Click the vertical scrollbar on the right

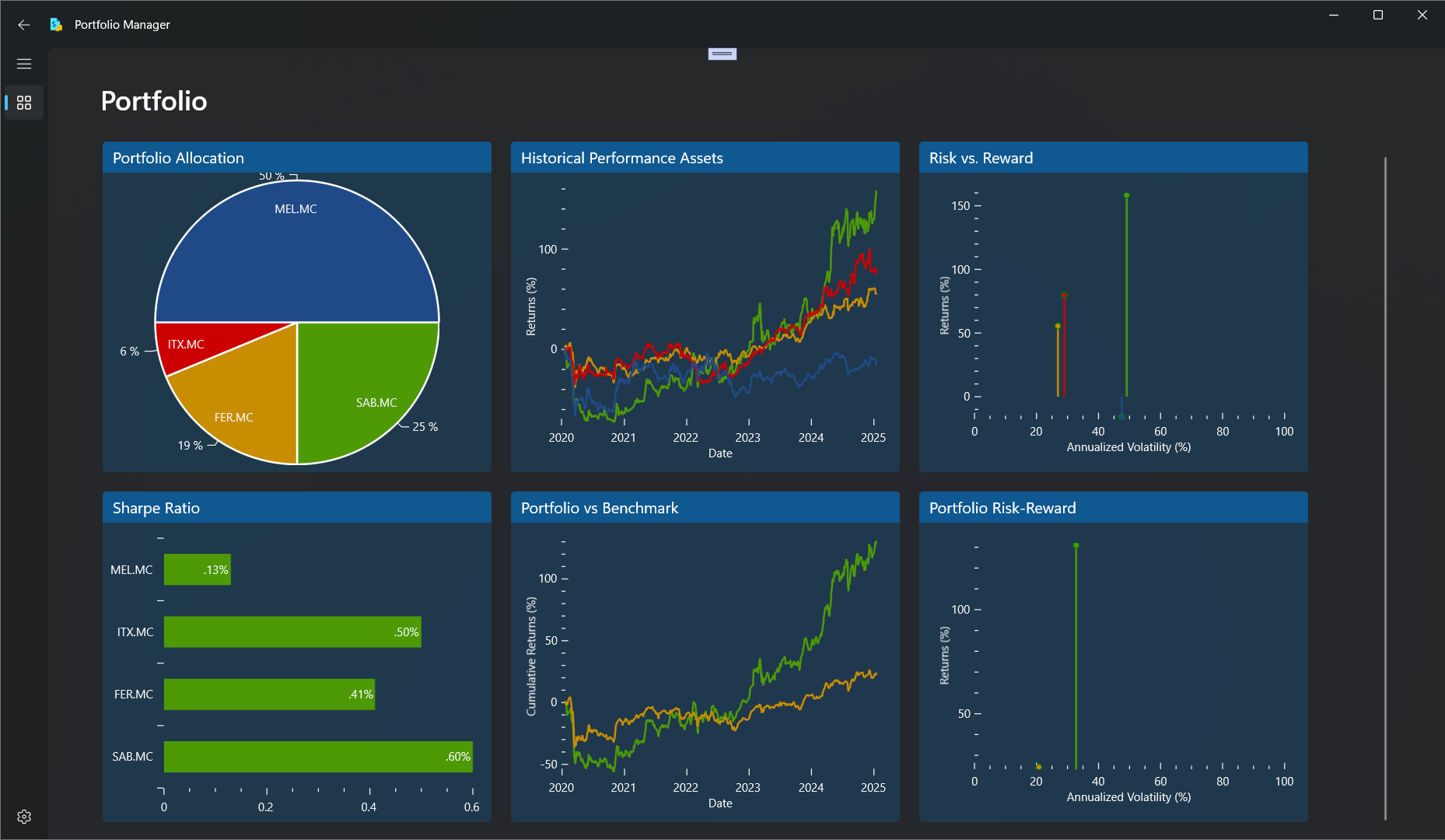tap(1385, 488)
